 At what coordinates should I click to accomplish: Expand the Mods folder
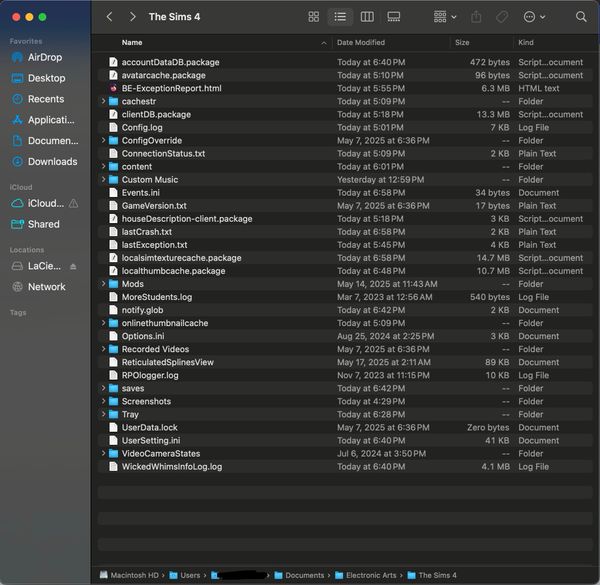103,284
